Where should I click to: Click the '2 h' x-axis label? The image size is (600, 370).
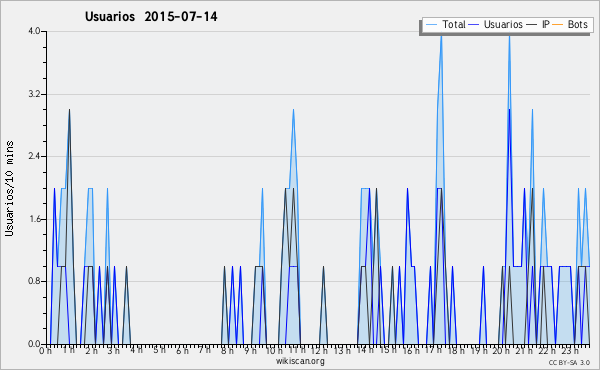tap(91, 351)
